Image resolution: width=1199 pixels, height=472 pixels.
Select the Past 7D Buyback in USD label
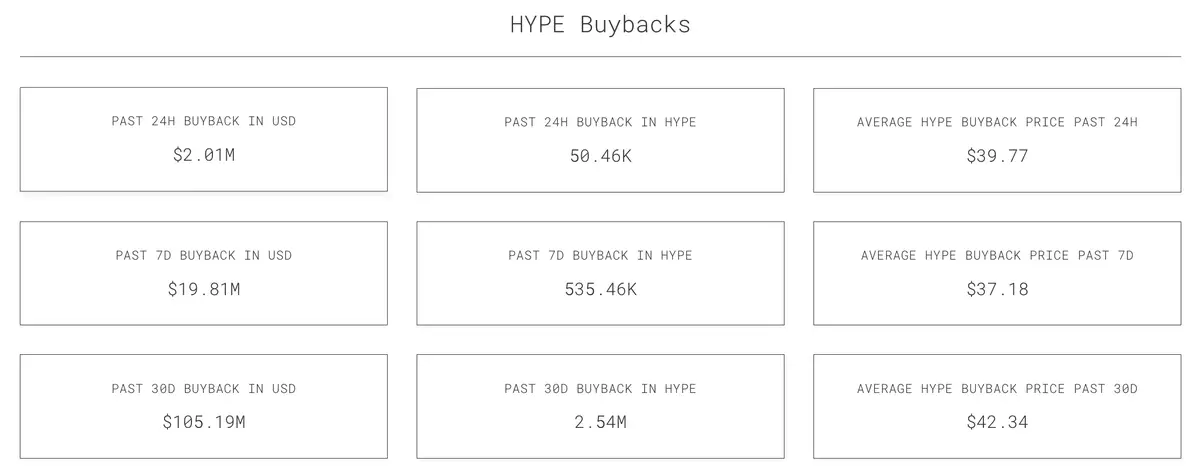pyautogui.click(x=204, y=255)
